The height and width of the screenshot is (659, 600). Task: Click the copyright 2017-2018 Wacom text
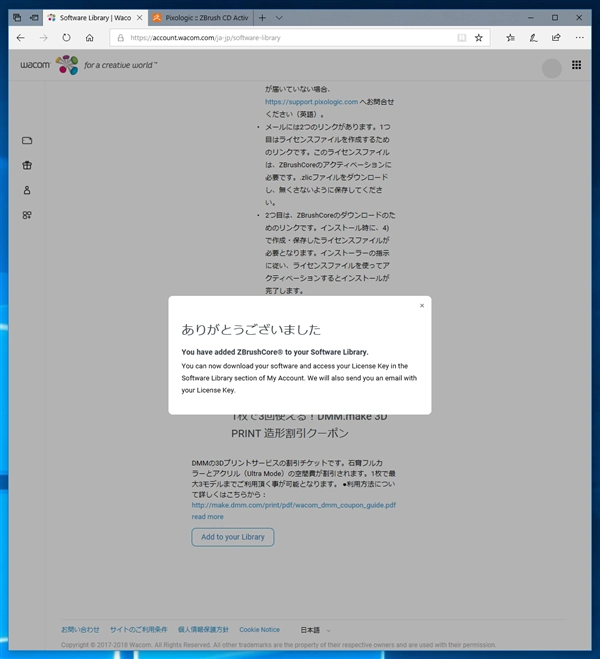pyautogui.click(x=278, y=645)
